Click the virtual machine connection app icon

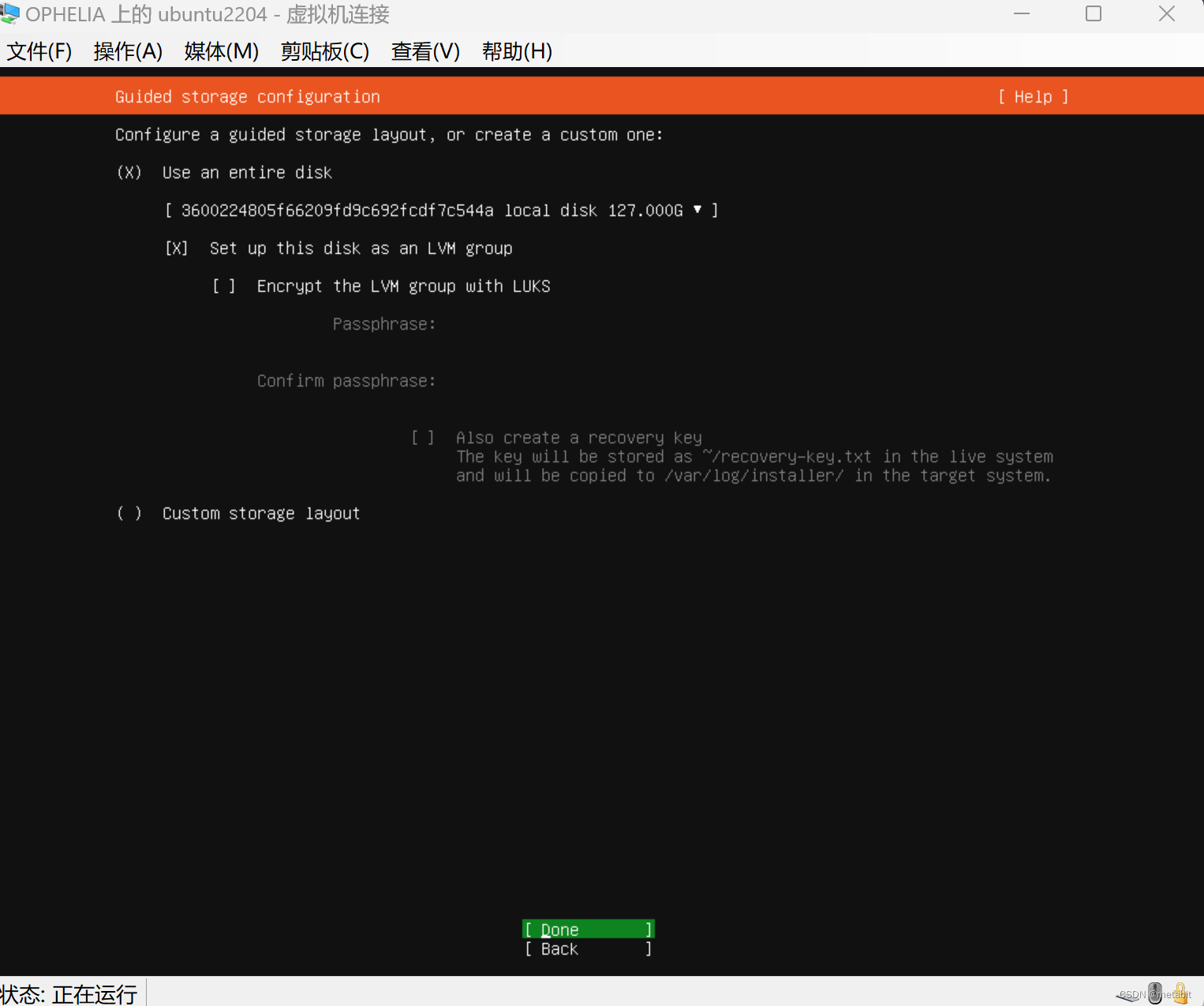pos(9,13)
